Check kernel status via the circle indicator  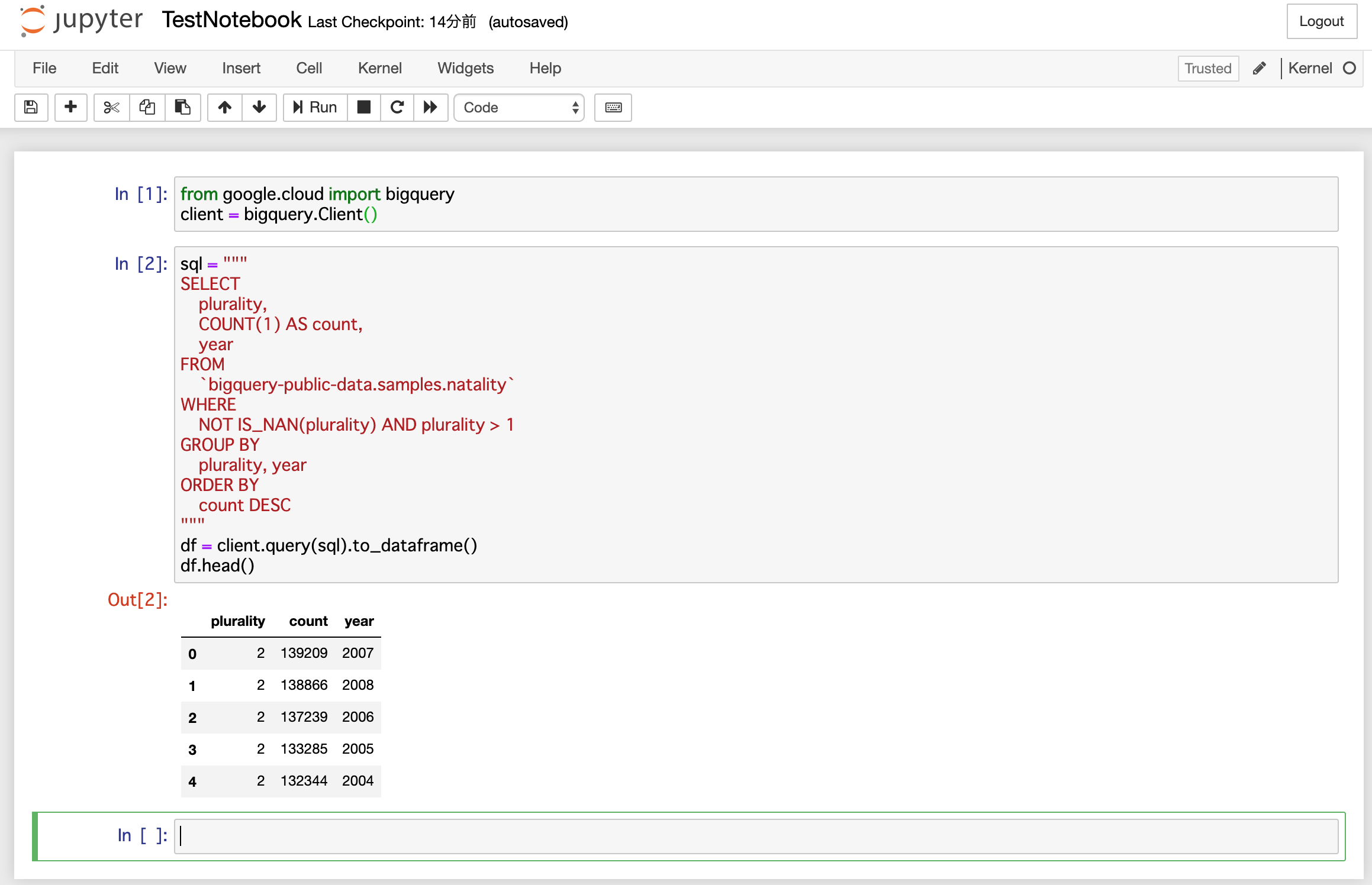(1351, 68)
